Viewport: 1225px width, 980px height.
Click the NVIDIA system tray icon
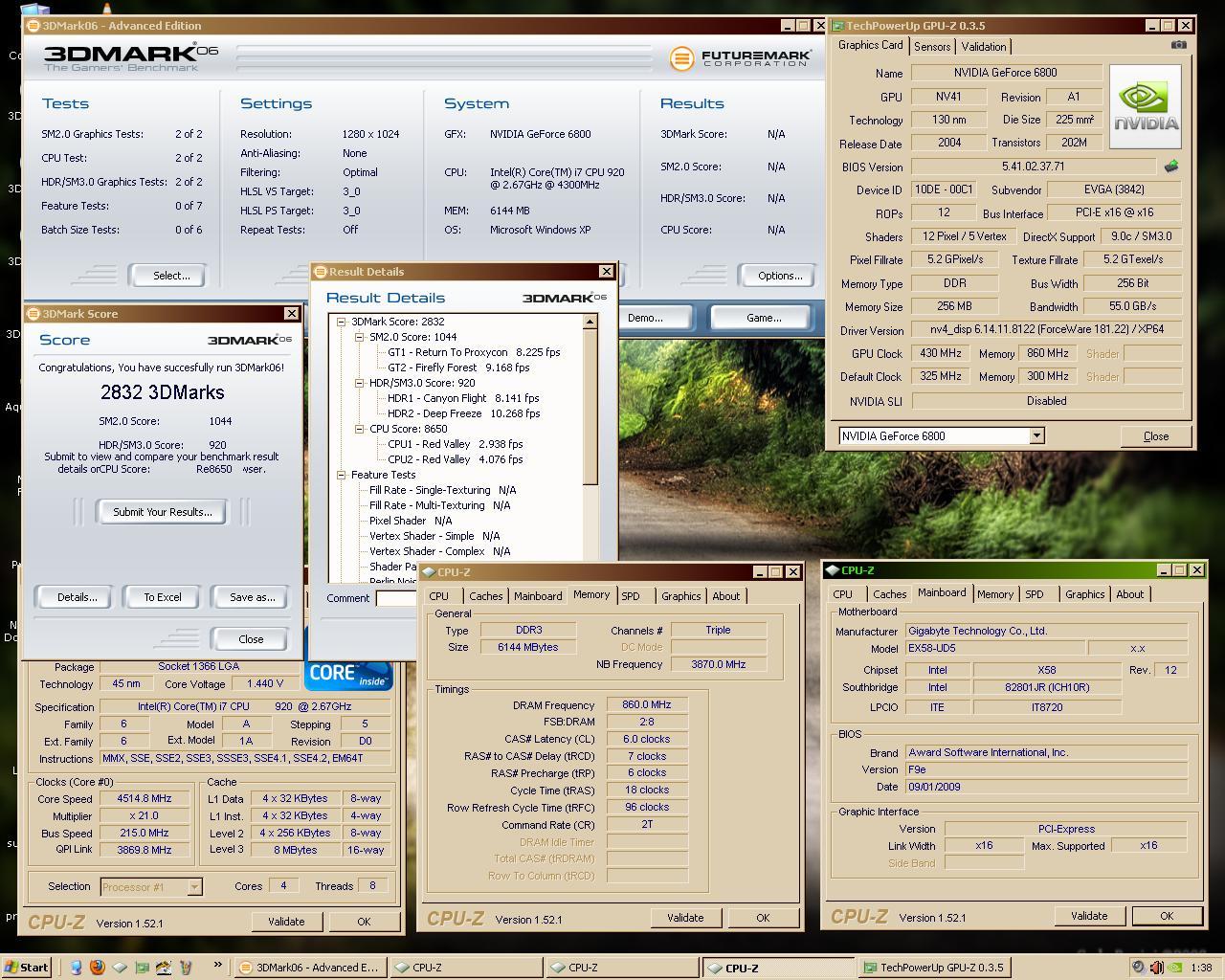pos(1174,968)
